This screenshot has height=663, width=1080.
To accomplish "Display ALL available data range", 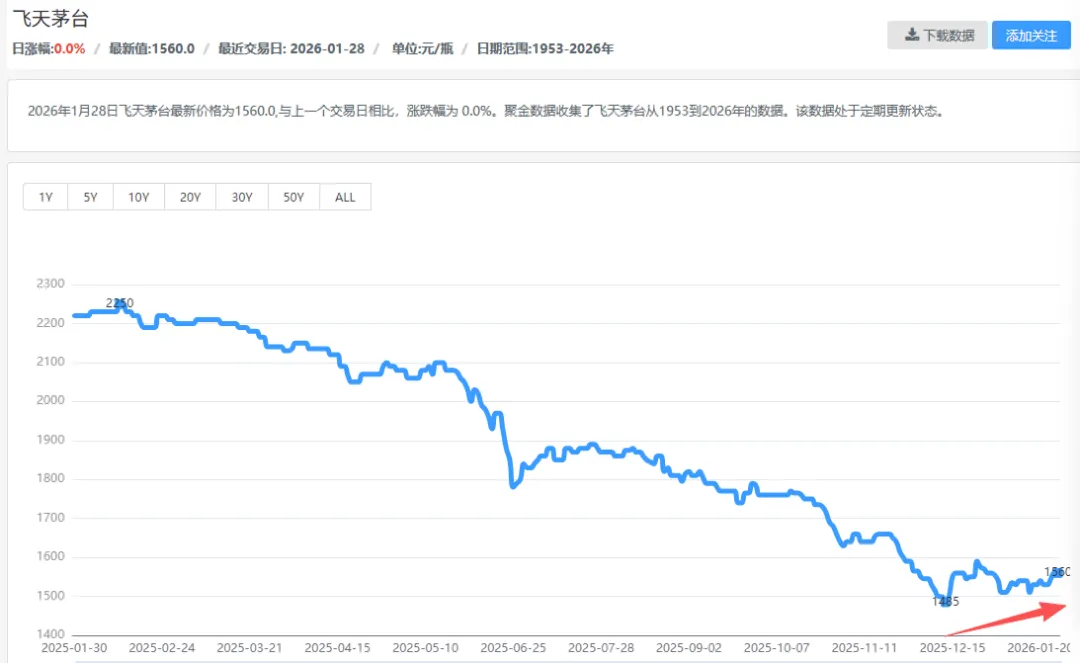I will point(345,197).
